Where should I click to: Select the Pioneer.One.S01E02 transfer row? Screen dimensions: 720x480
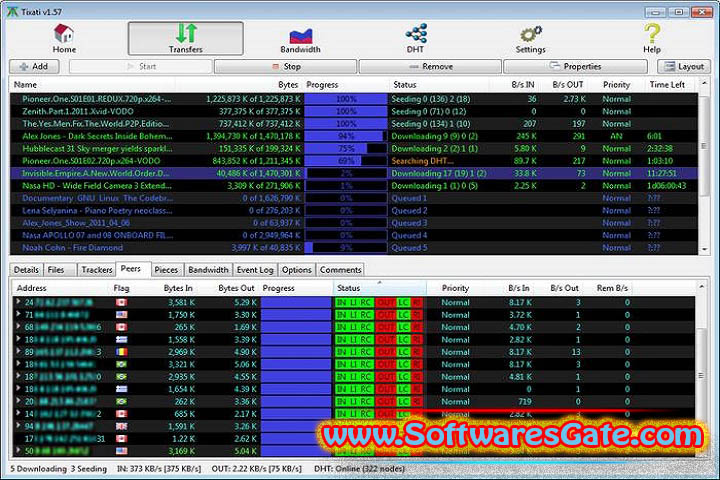click(354, 161)
